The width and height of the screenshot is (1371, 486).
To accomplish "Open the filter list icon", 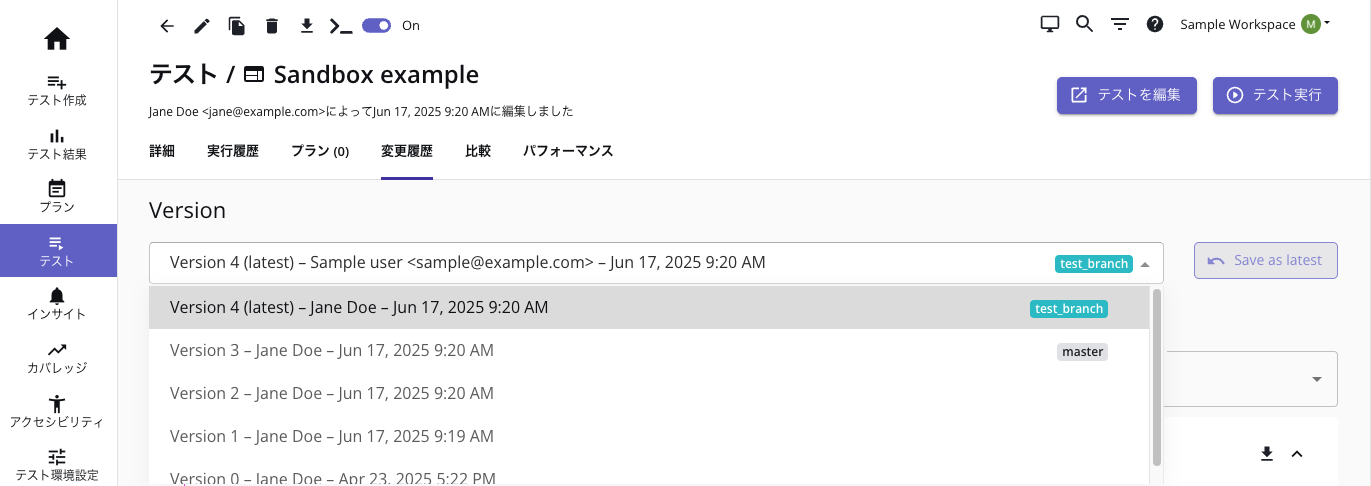I will click(x=1120, y=24).
